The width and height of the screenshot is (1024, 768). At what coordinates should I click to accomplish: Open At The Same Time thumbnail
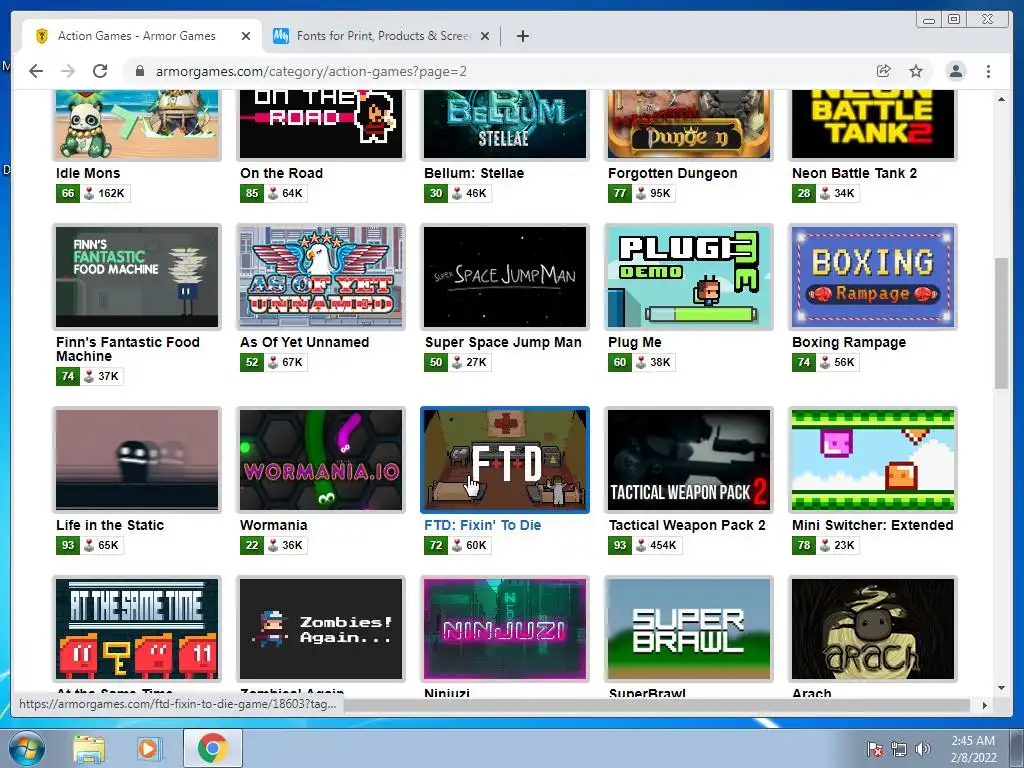click(137, 629)
